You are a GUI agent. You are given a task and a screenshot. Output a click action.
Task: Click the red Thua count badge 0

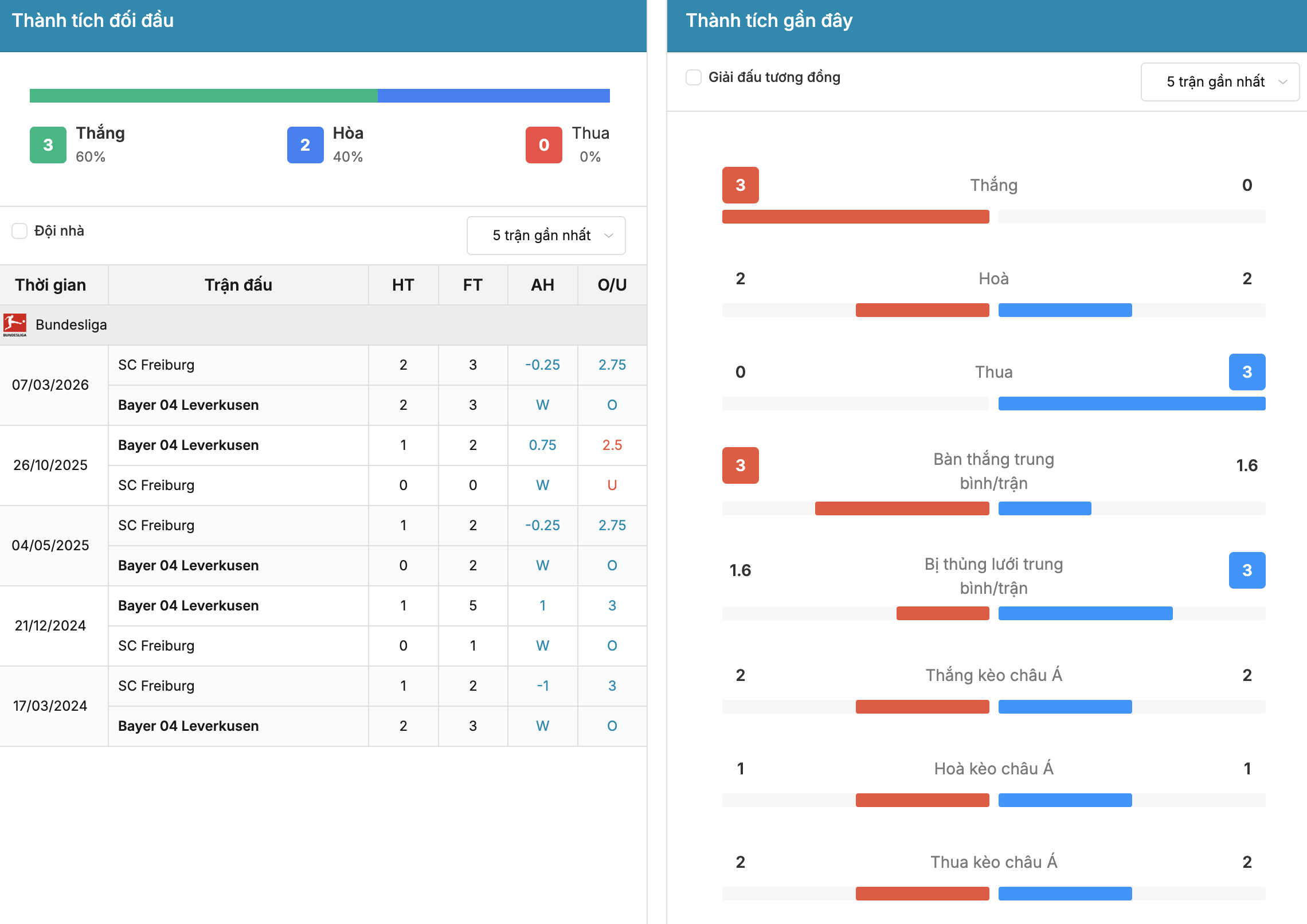coord(544,145)
